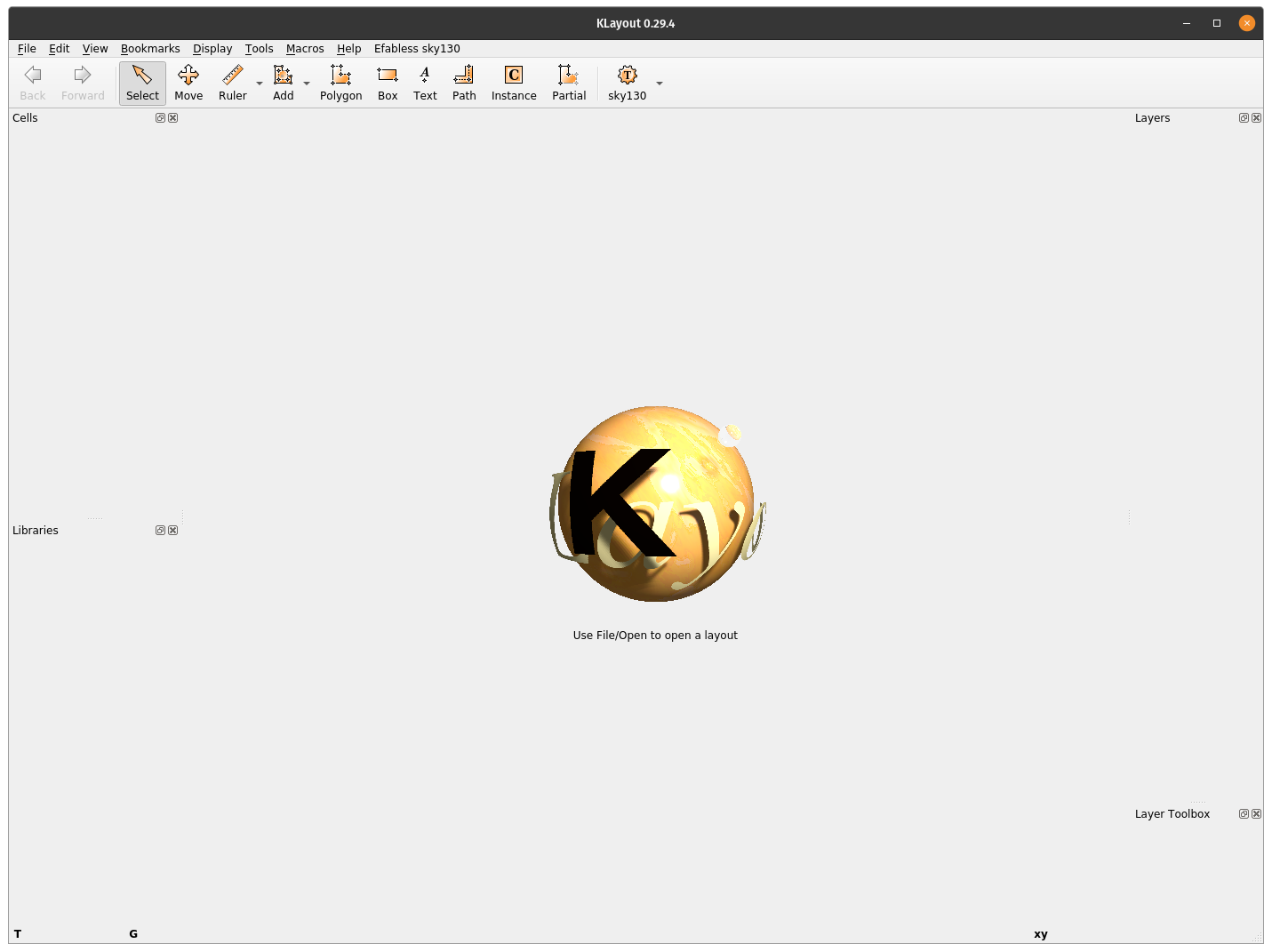Open the File menu
1272x952 pixels.
[x=27, y=48]
